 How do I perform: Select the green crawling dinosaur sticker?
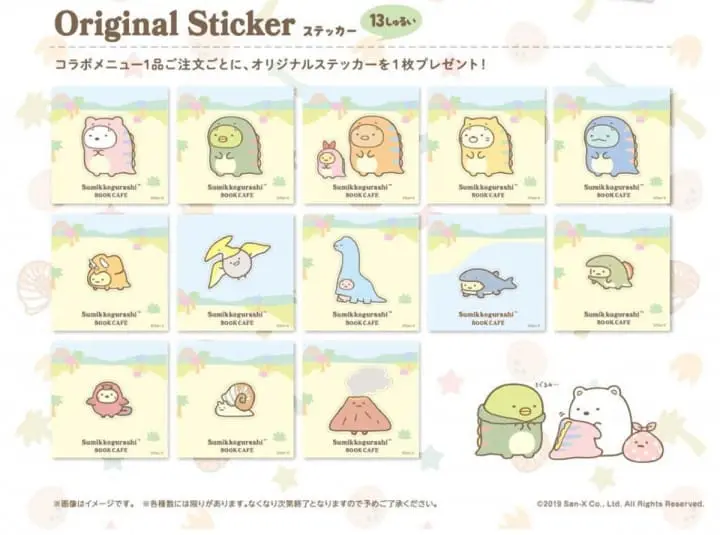(x=613, y=273)
